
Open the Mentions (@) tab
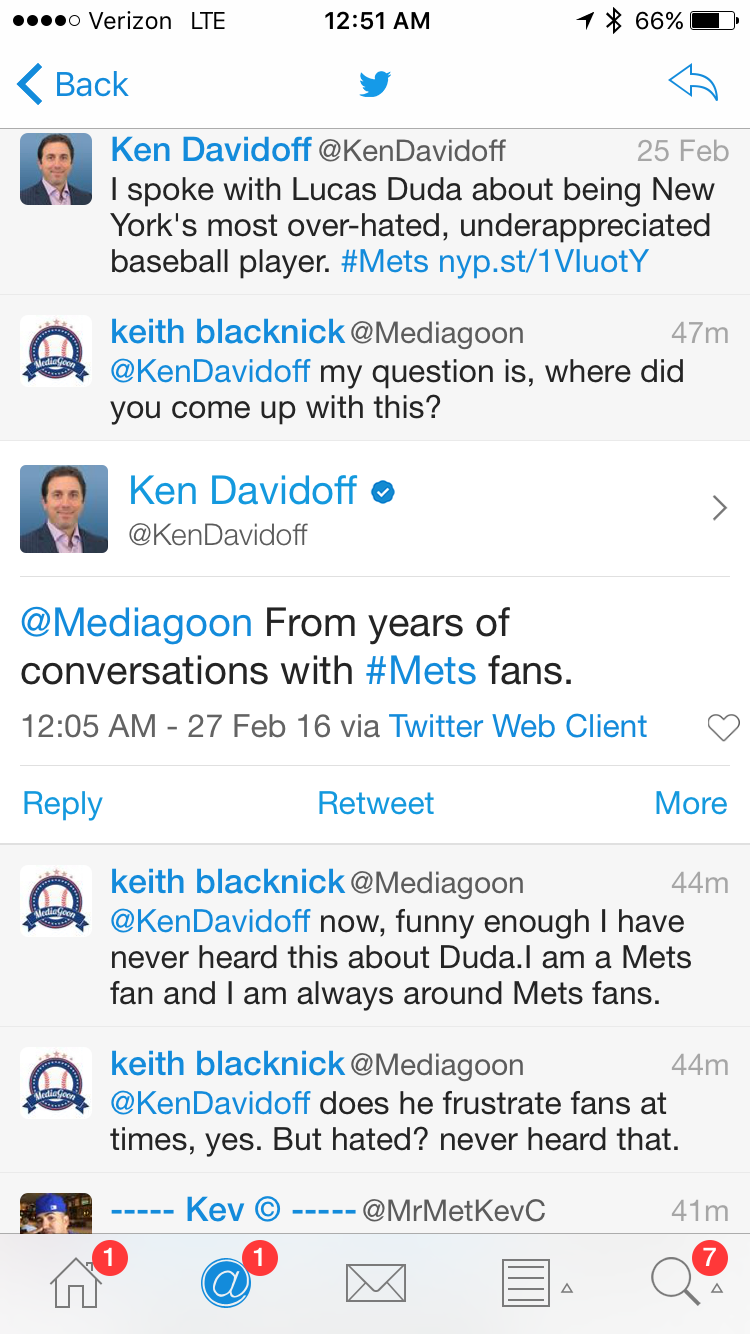click(226, 1282)
